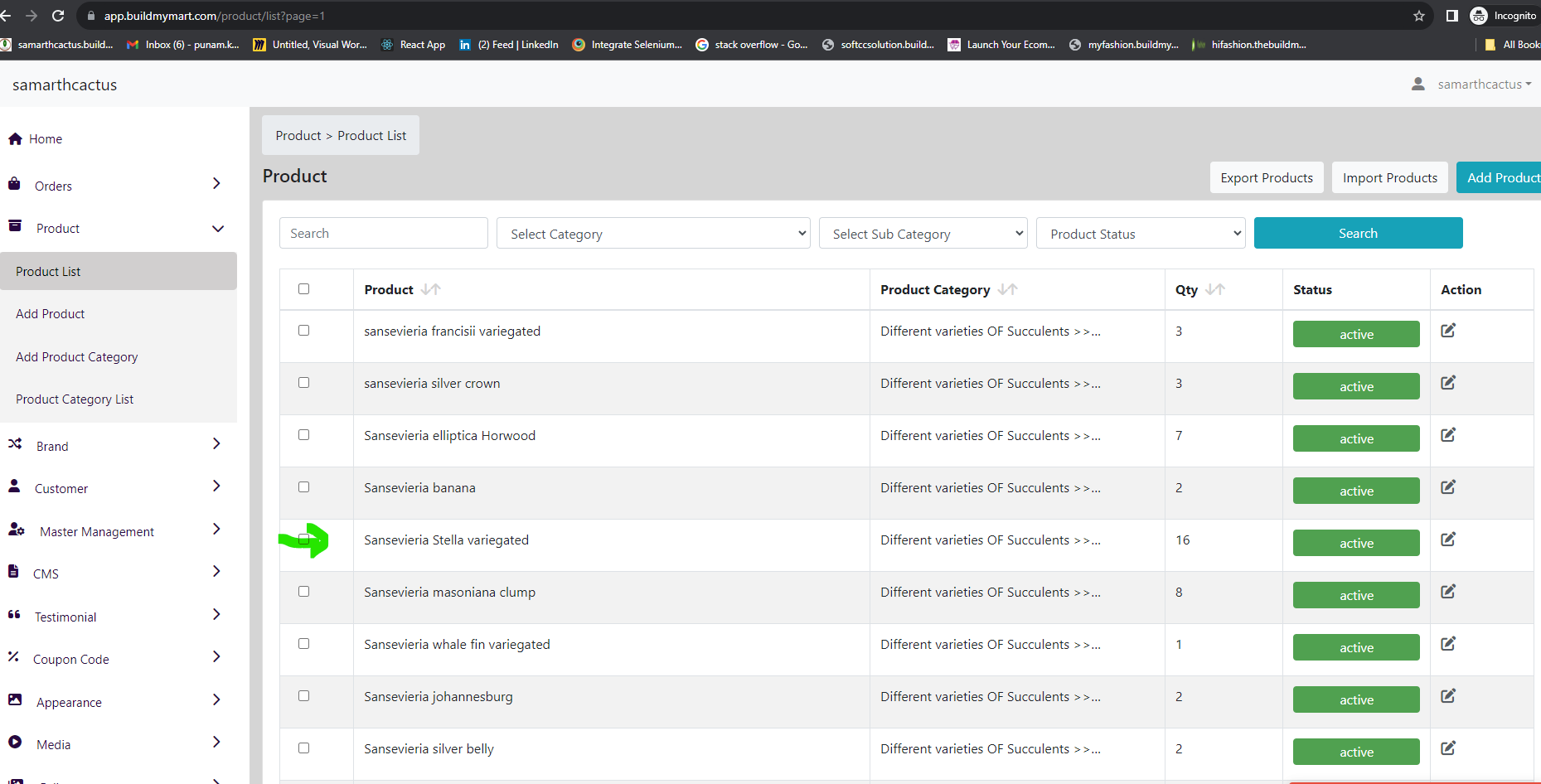This screenshot has width=1541, height=784.
Task: Open Product List sidebar item
Action: coord(119,271)
